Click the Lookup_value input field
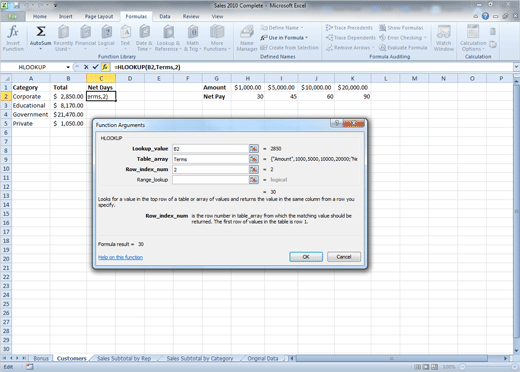The image size is (520, 372). pyautogui.click(x=210, y=149)
